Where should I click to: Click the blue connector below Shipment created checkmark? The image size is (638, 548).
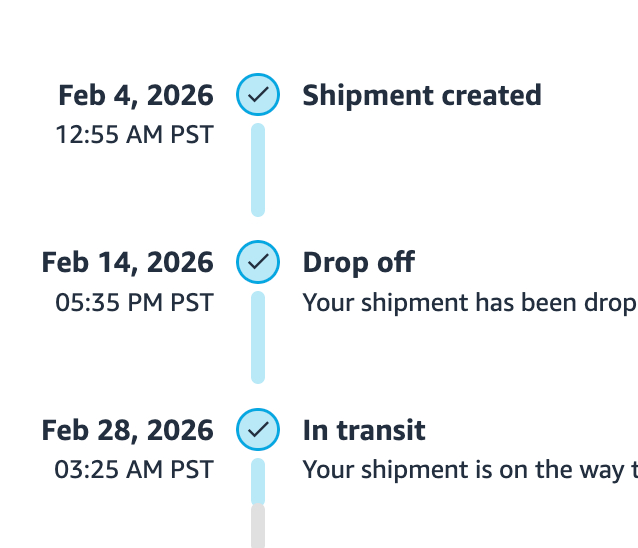[258, 168]
